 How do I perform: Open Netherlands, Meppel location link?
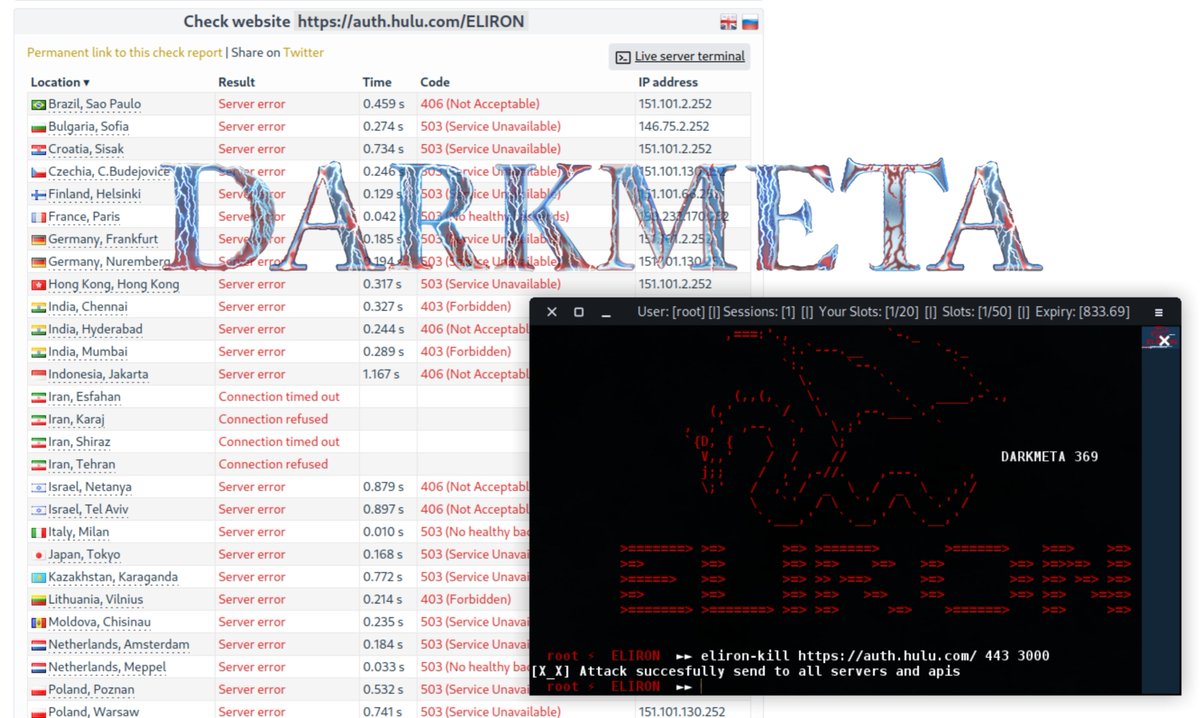click(107, 667)
